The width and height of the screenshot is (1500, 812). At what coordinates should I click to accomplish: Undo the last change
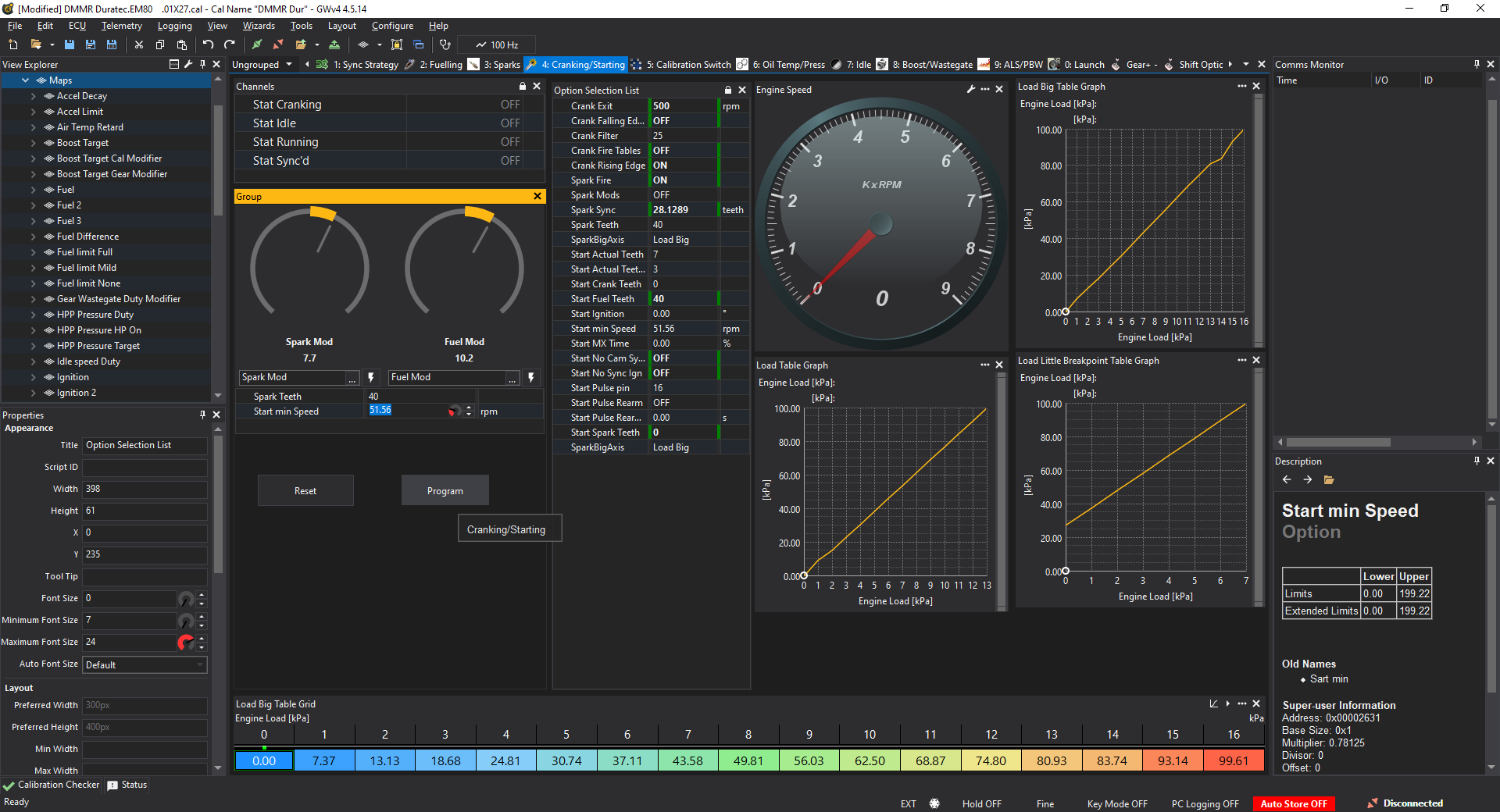(x=208, y=45)
